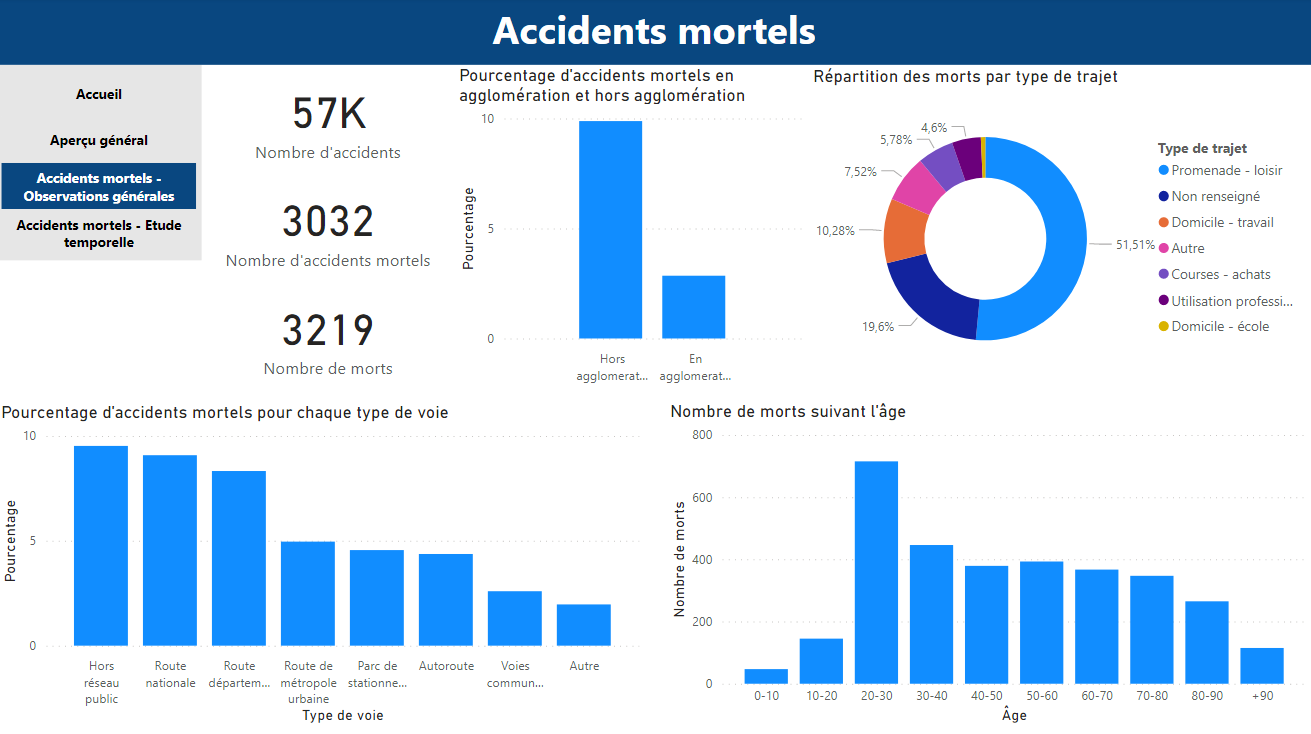Click 'Répartition des morts par type de trajet' title
This screenshot has height=734, width=1311.
(x=966, y=76)
